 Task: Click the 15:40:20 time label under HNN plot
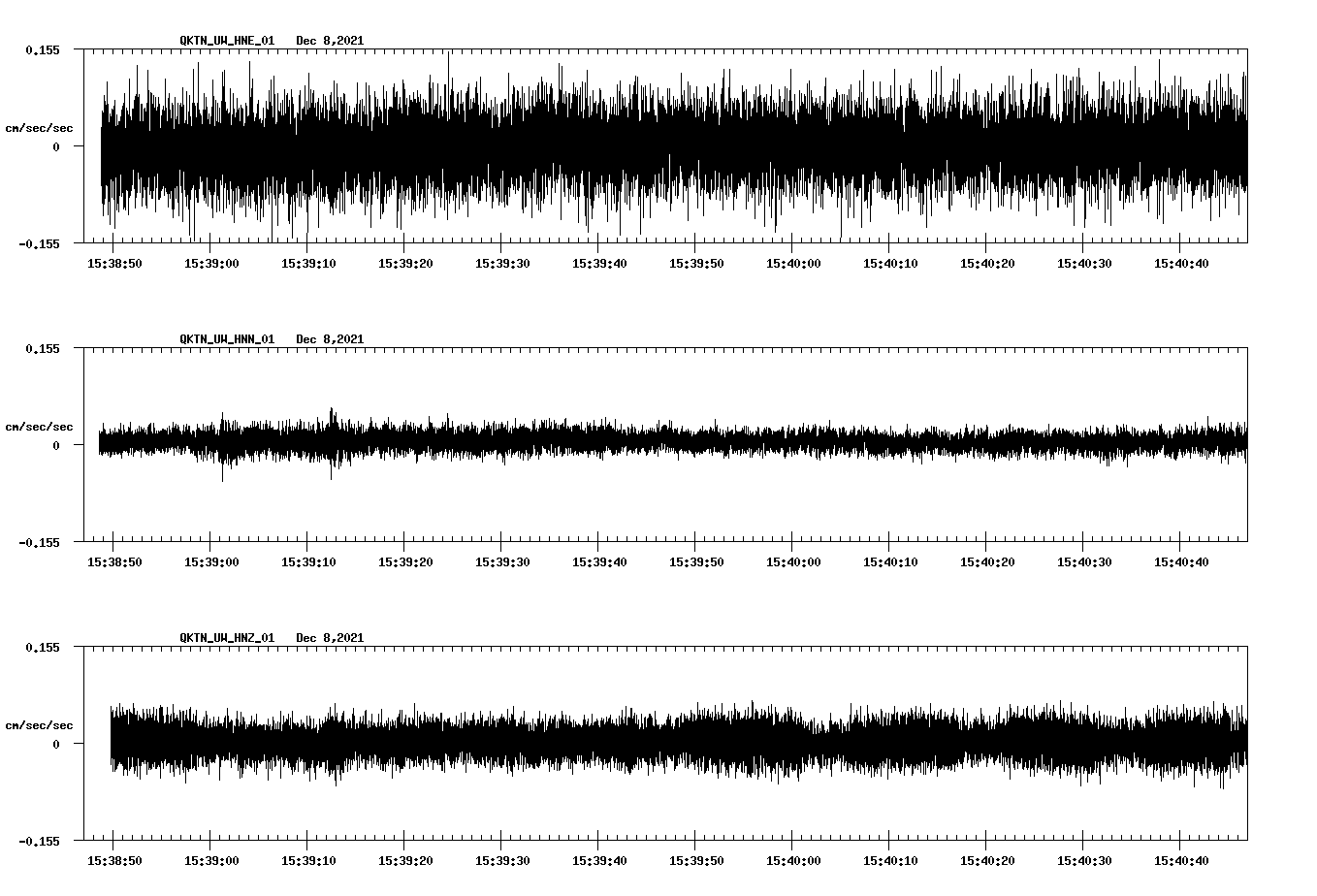point(987,562)
